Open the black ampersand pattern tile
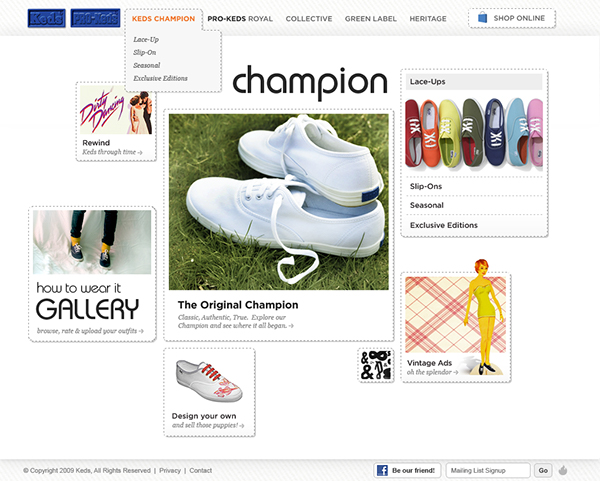 [376, 365]
